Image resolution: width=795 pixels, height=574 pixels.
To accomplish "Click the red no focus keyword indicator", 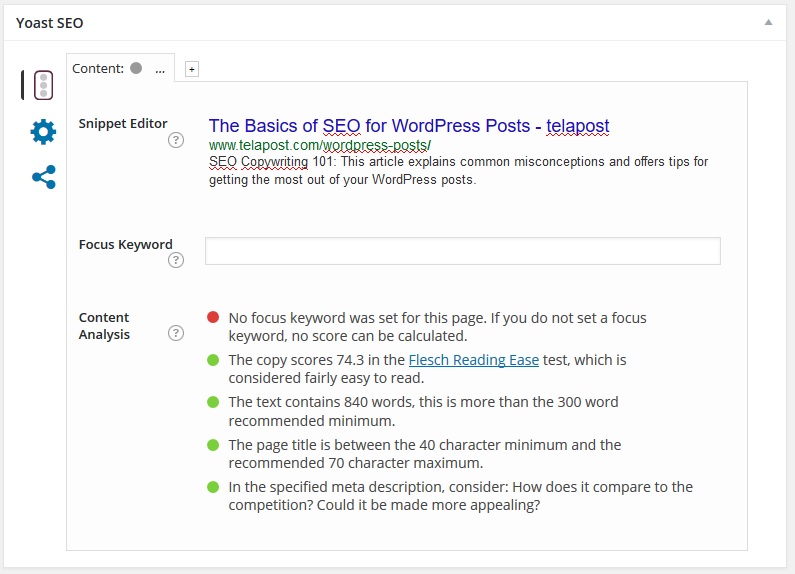I will 213,317.
